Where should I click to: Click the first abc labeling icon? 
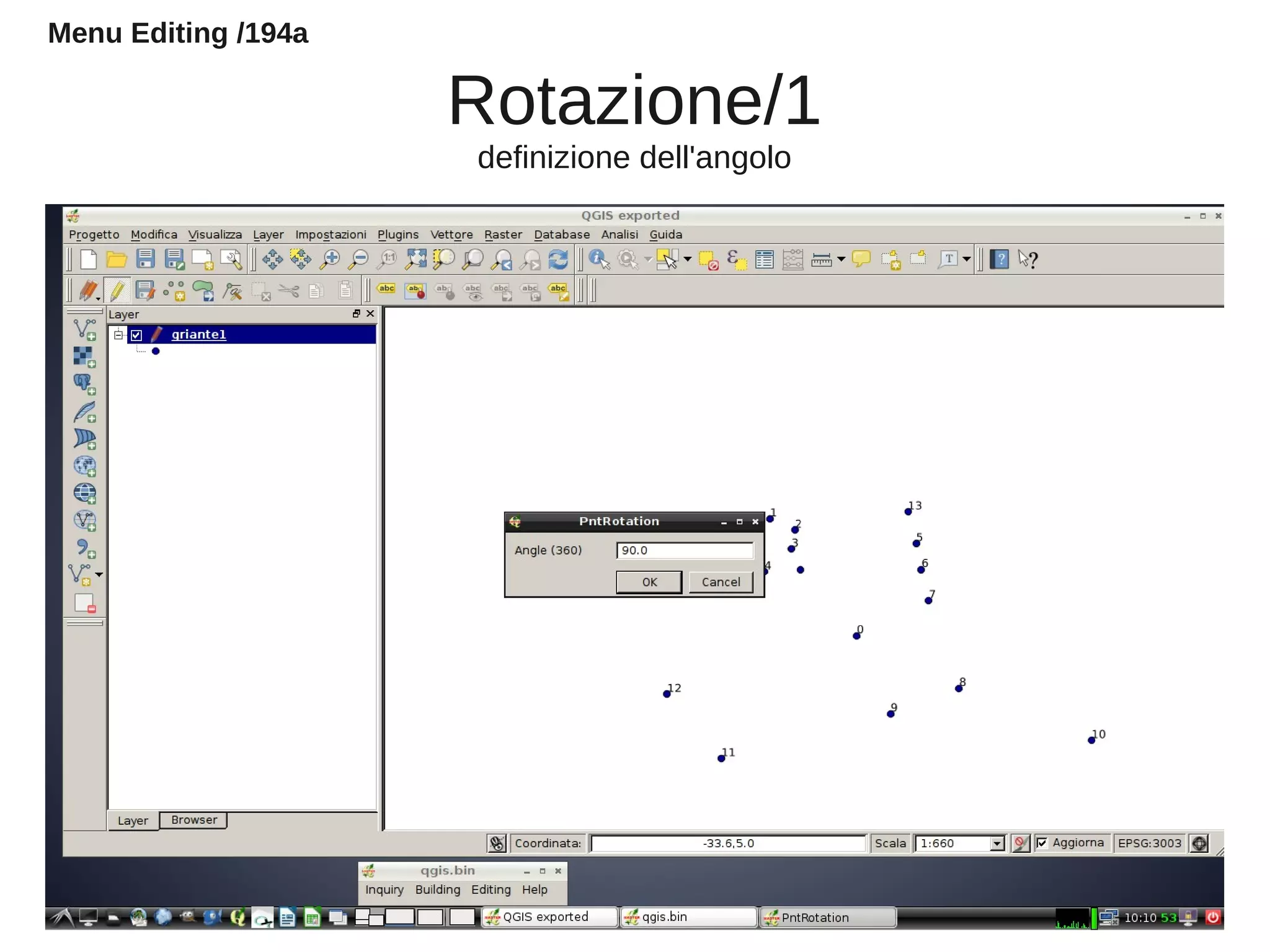coord(386,289)
